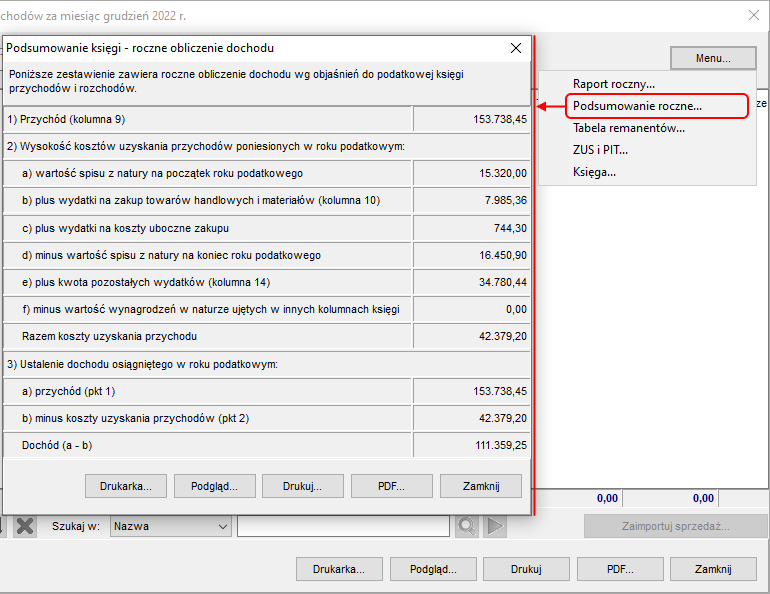Click the Razem koszty uzyskania przychodu label

click(109, 336)
